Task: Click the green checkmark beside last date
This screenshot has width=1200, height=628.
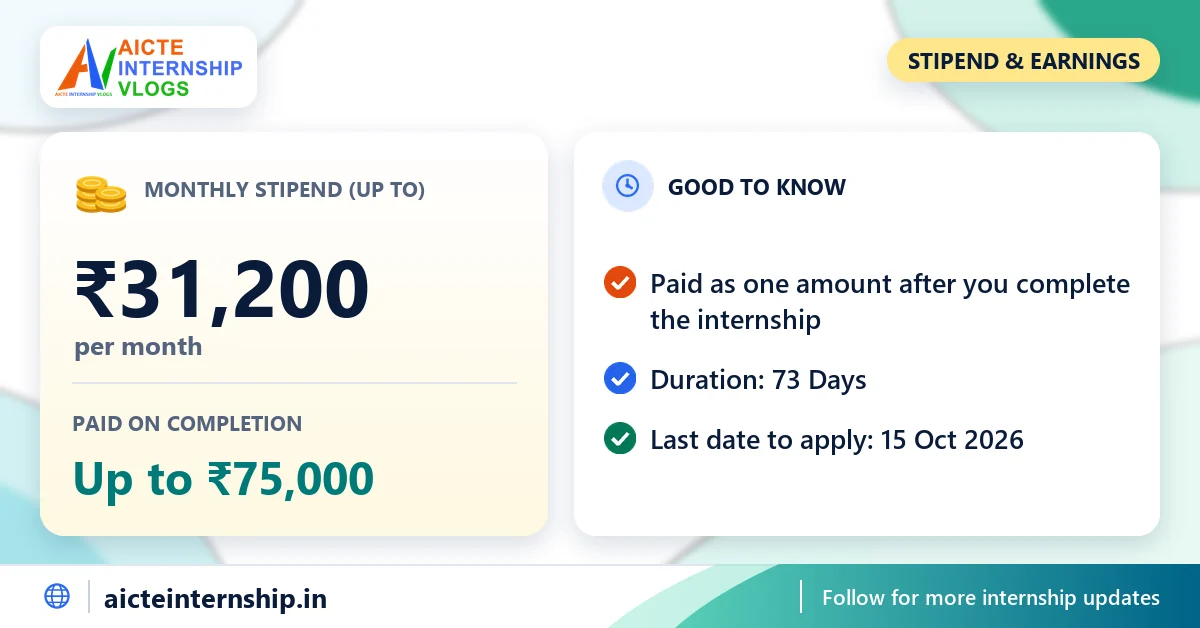Action: (620, 439)
